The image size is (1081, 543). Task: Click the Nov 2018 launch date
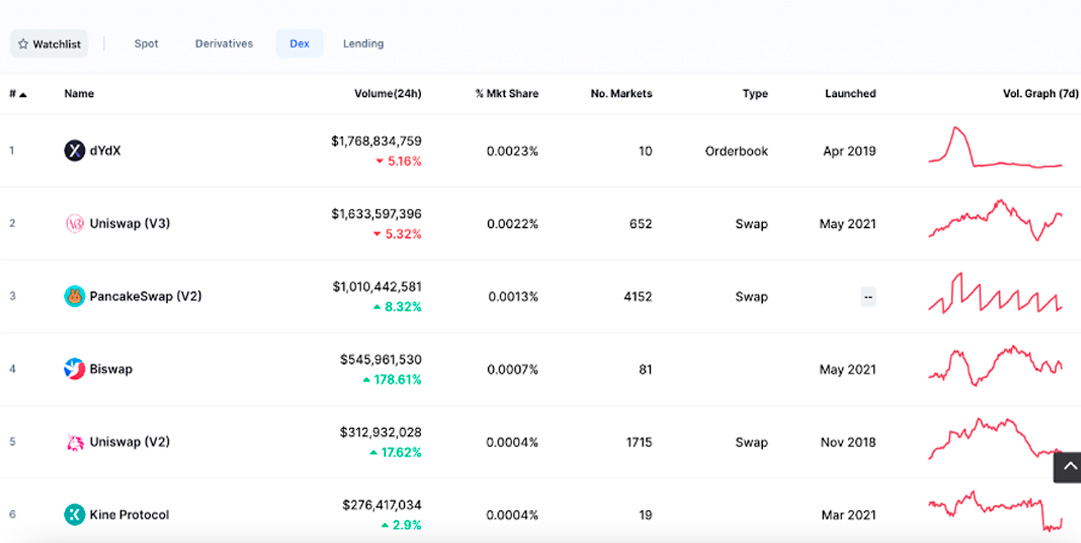coord(848,442)
